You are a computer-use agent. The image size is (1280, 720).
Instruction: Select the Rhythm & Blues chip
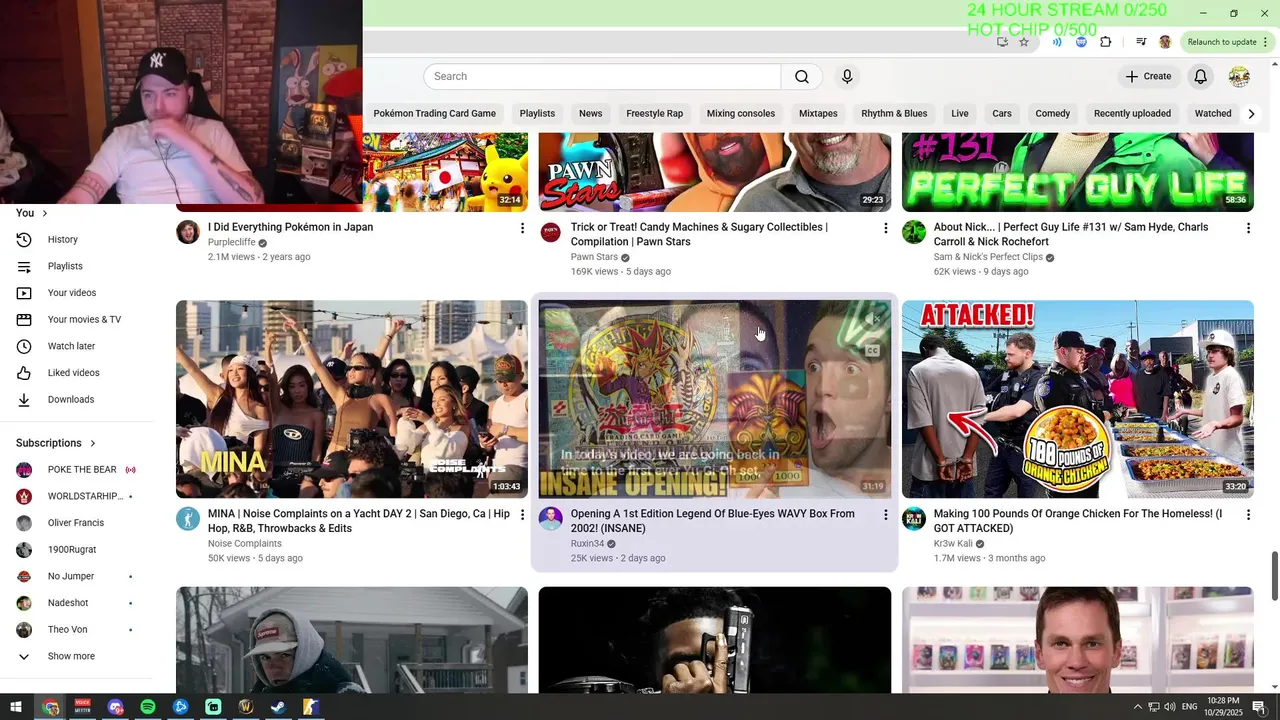[x=894, y=114]
